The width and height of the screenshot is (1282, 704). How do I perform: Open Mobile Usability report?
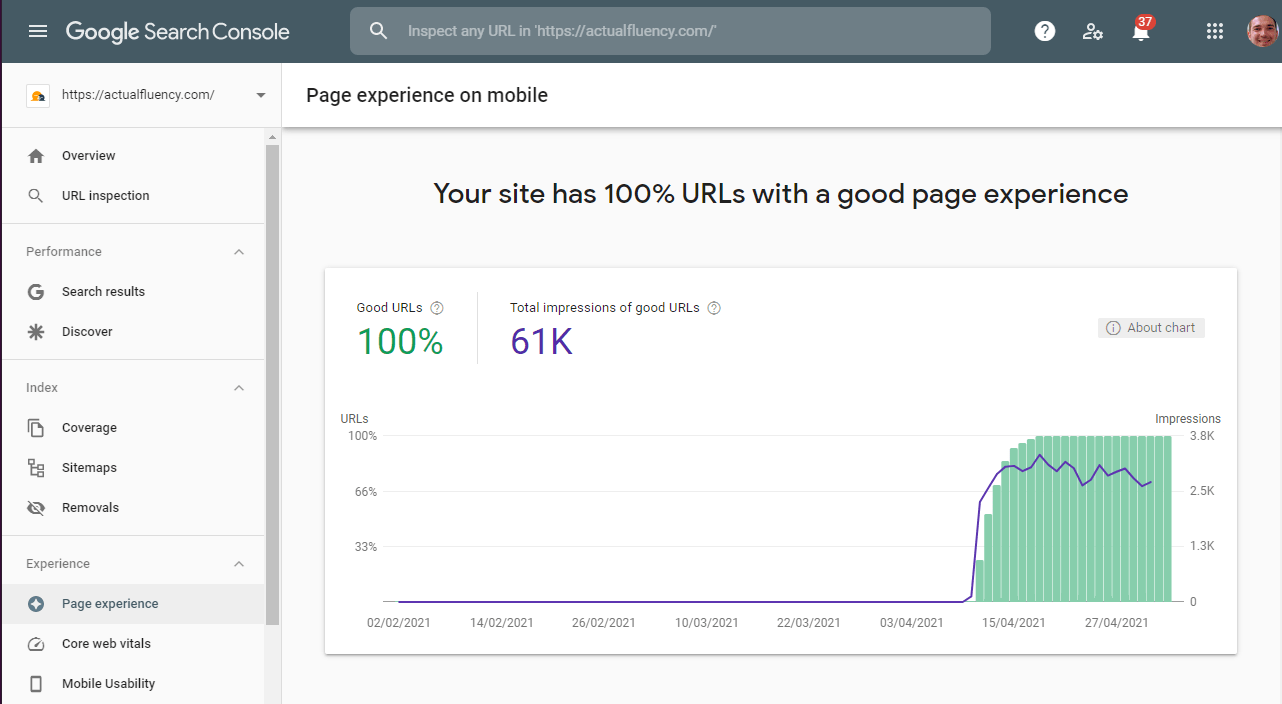133,684
